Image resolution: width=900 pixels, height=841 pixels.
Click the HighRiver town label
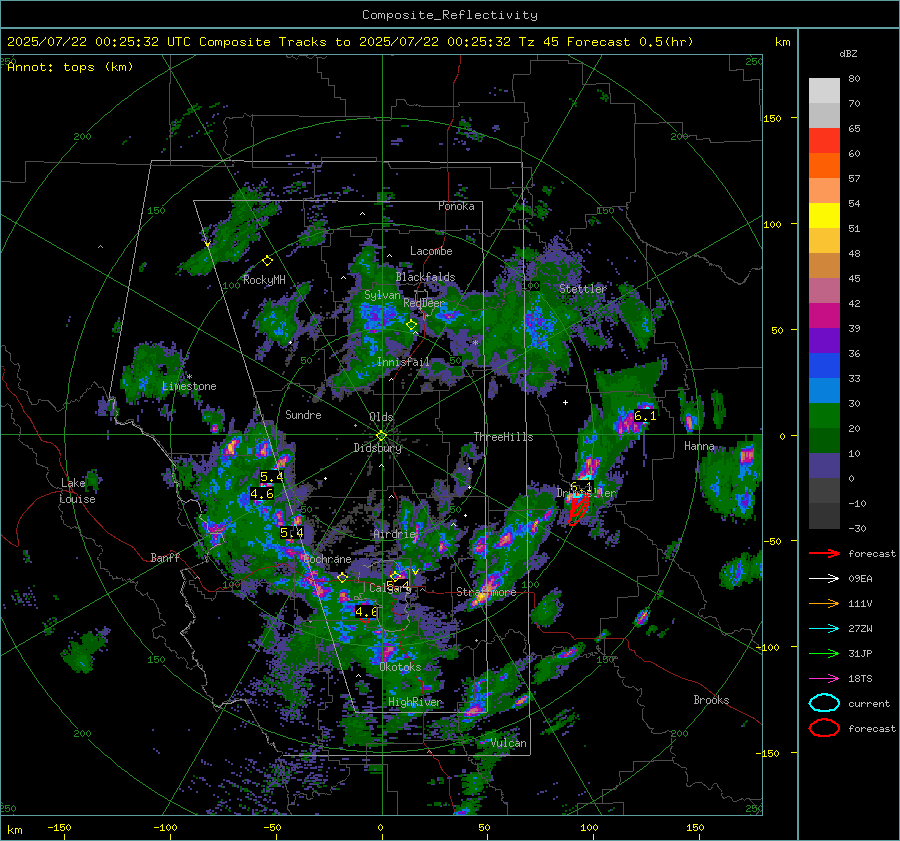[414, 702]
